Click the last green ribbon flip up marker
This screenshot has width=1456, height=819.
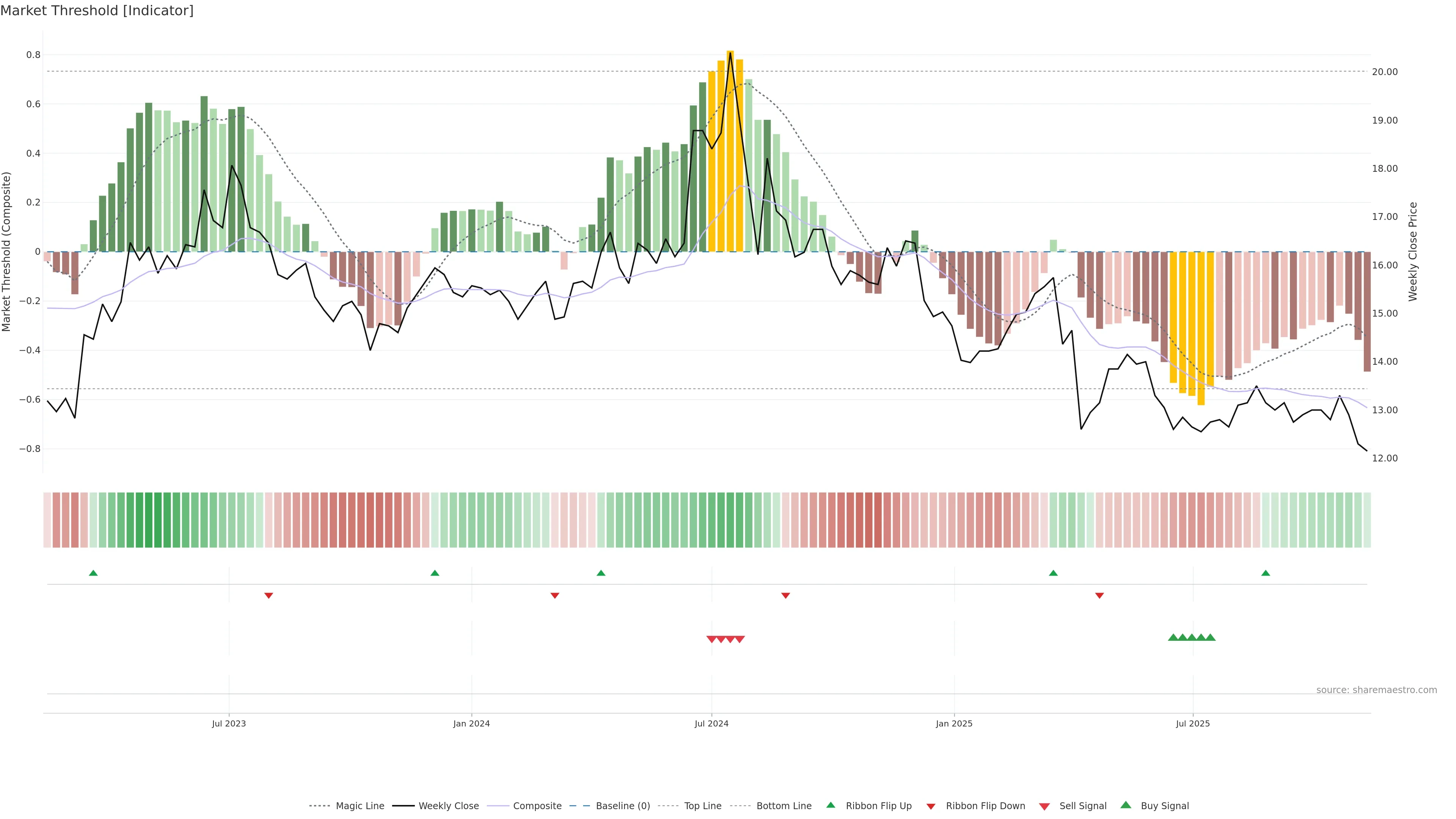tap(1266, 573)
